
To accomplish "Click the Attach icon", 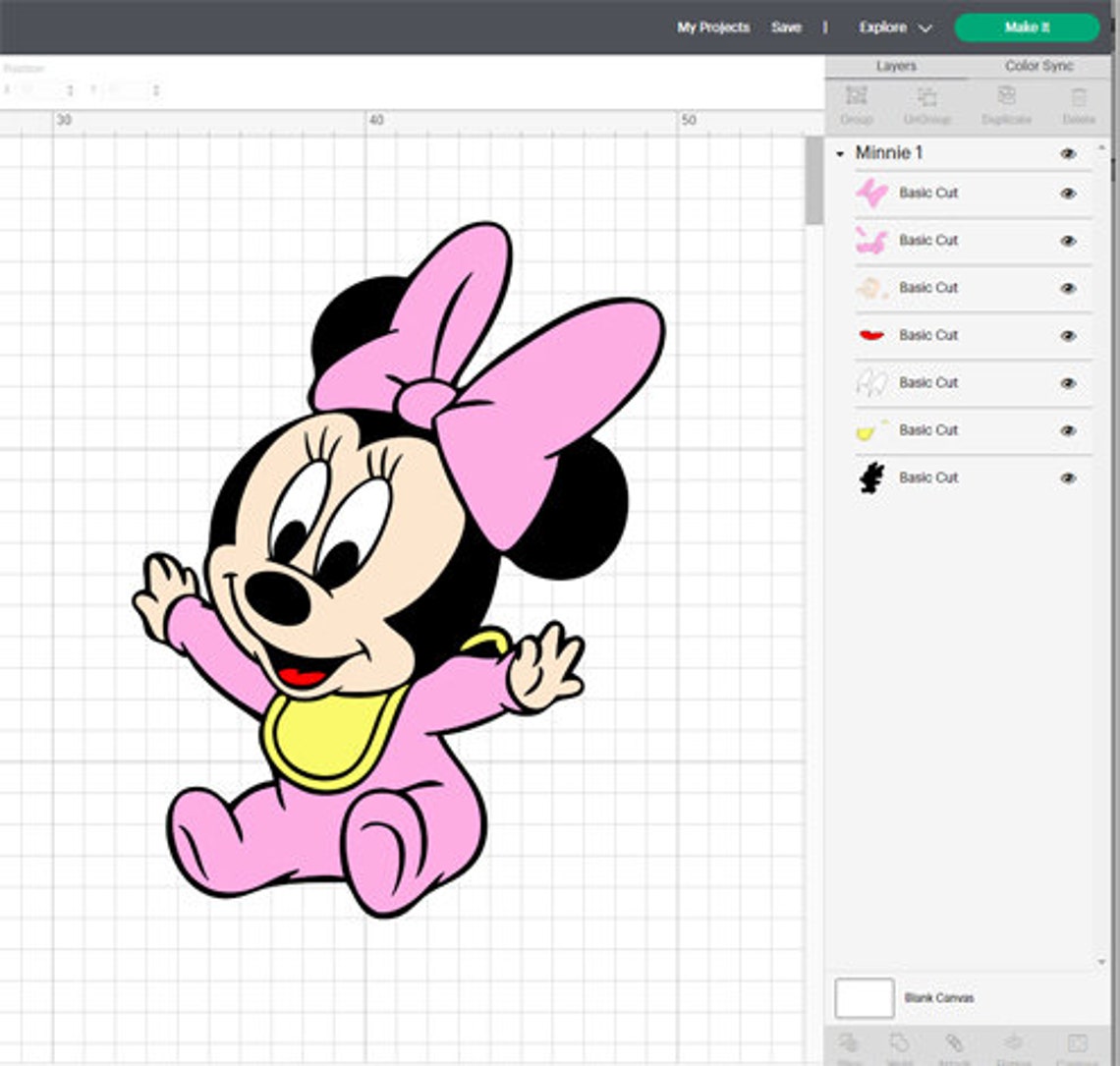I will pos(955,1042).
